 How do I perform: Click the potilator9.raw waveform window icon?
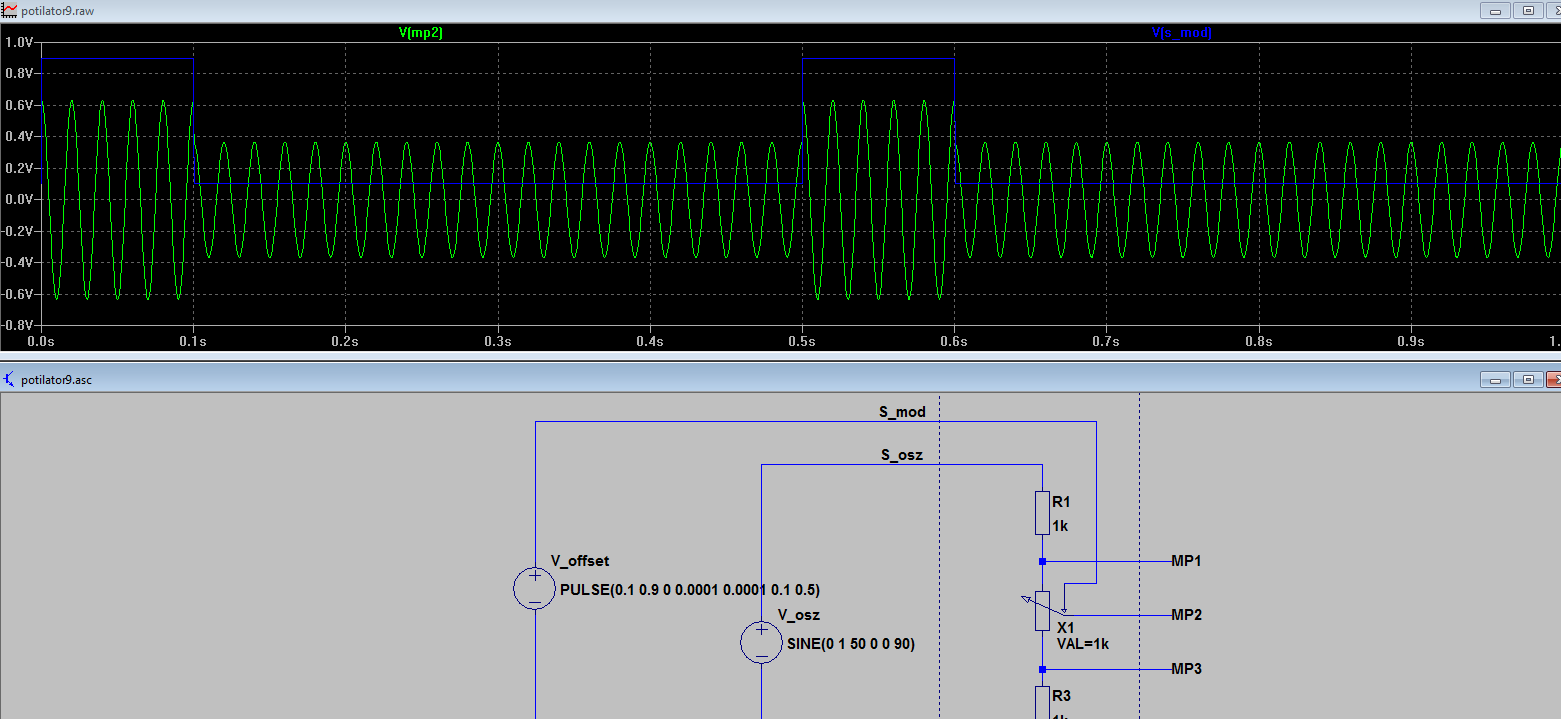click(x=10, y=9)
